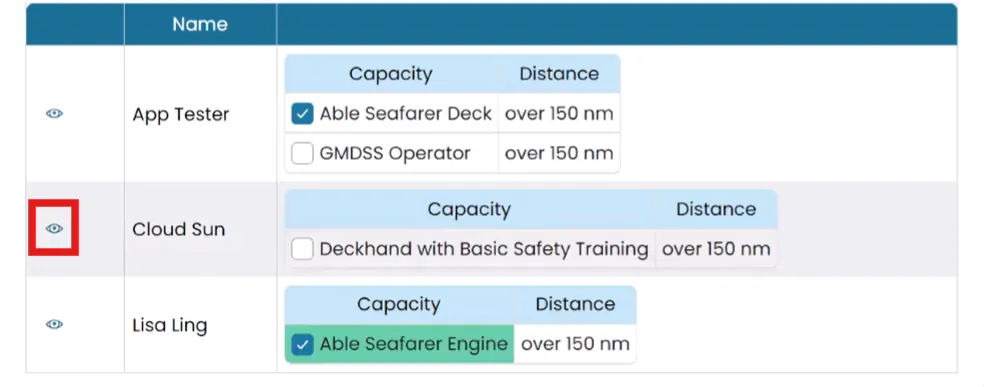Check the GMDSS Operator checkbox
Image resolution: width=984 pixels, height=387 pixels.
click(x=302, y=153)
